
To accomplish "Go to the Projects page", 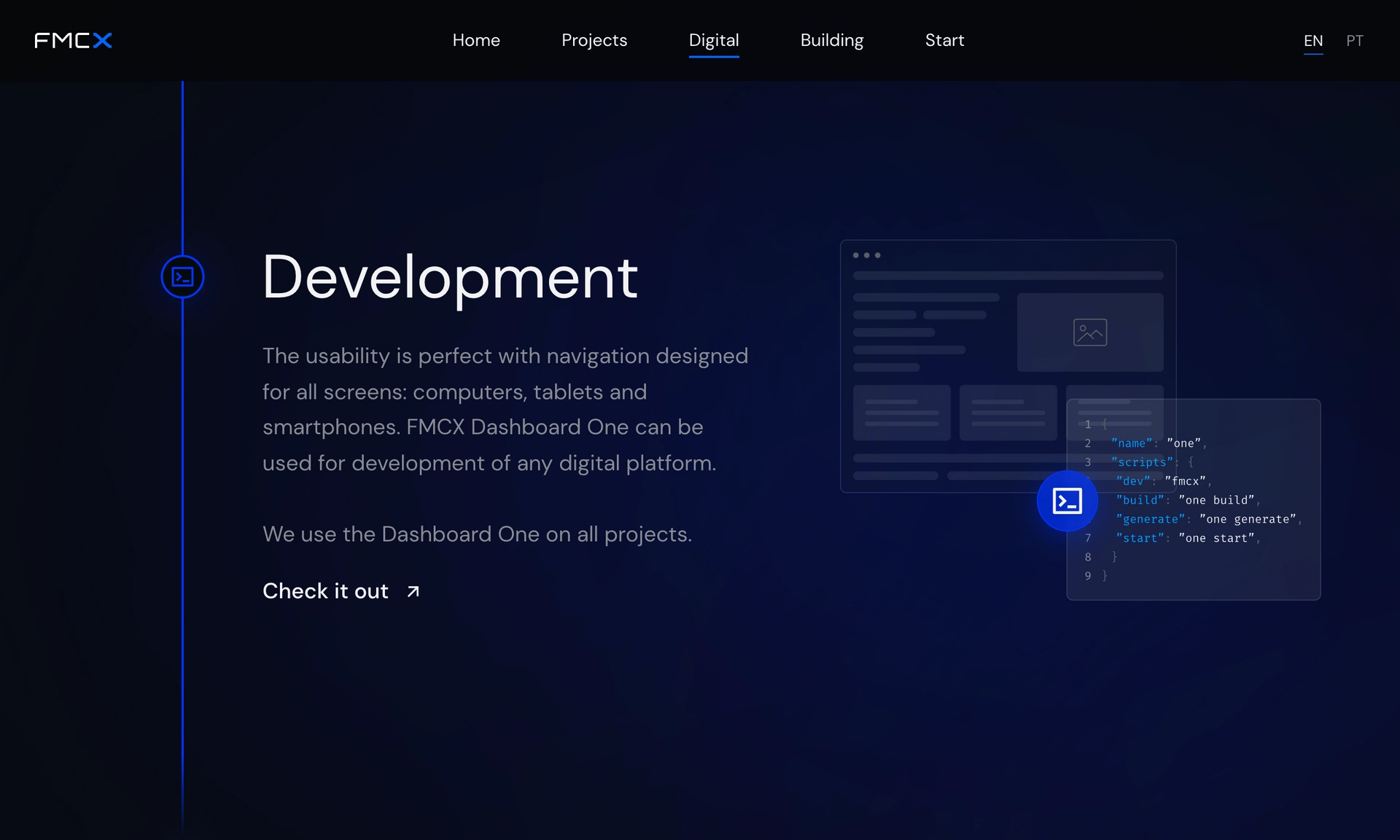I will pos(594,40).
